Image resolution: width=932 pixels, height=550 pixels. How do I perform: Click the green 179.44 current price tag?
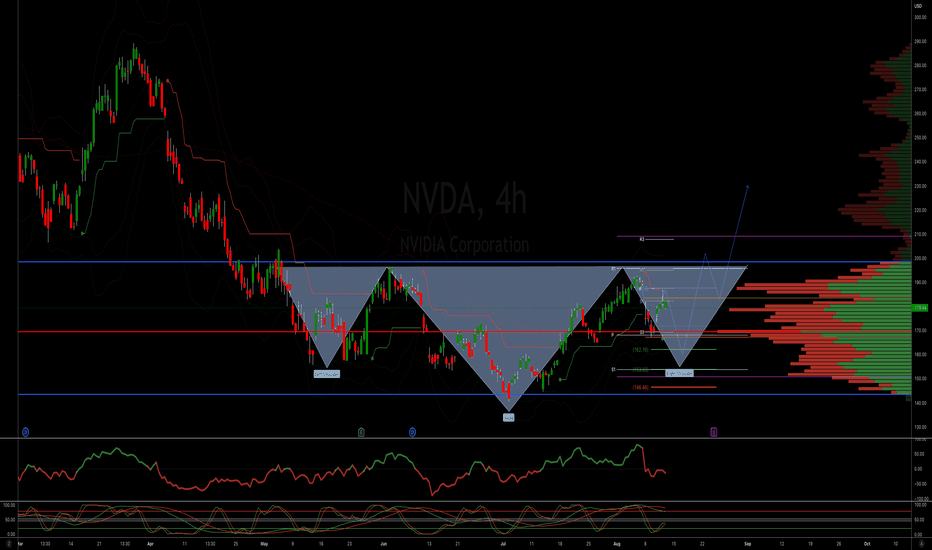tap(920, 307)
